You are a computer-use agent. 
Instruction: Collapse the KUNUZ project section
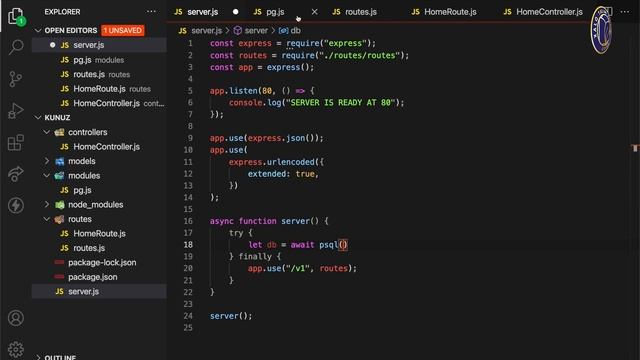(38, 118)
